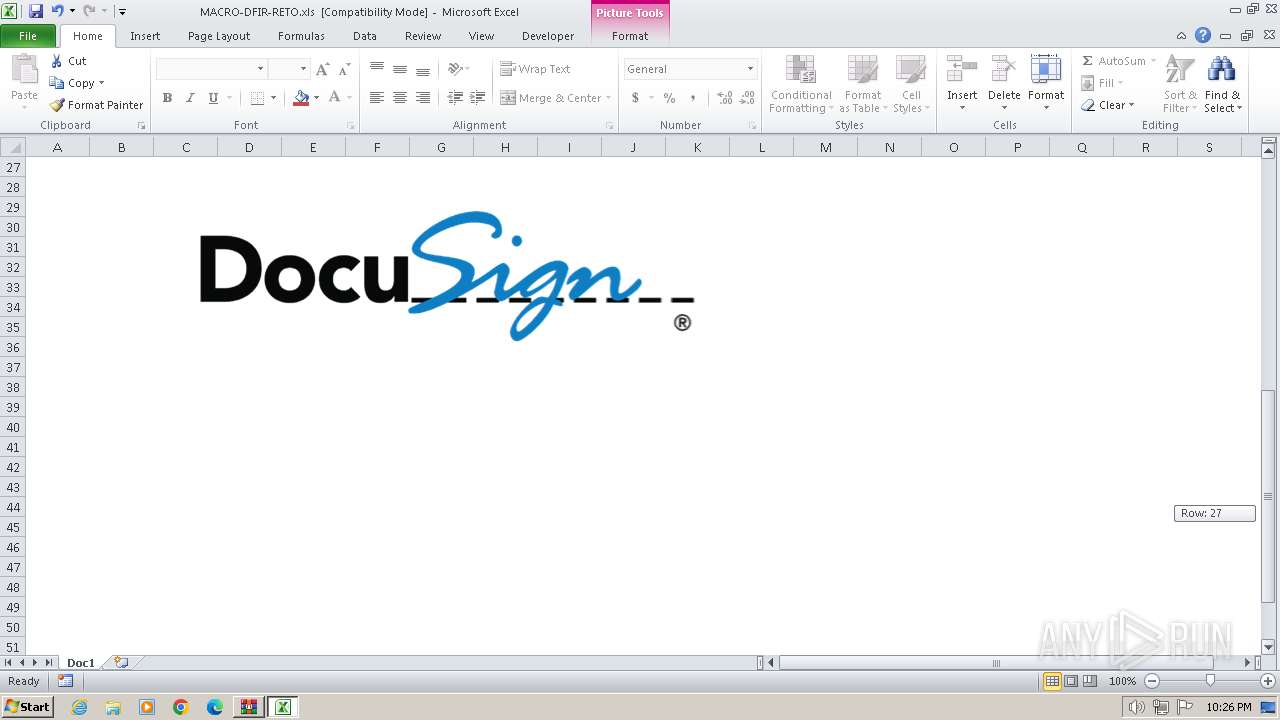Click Save in Quick Access Toolbar

coord(36,11)
